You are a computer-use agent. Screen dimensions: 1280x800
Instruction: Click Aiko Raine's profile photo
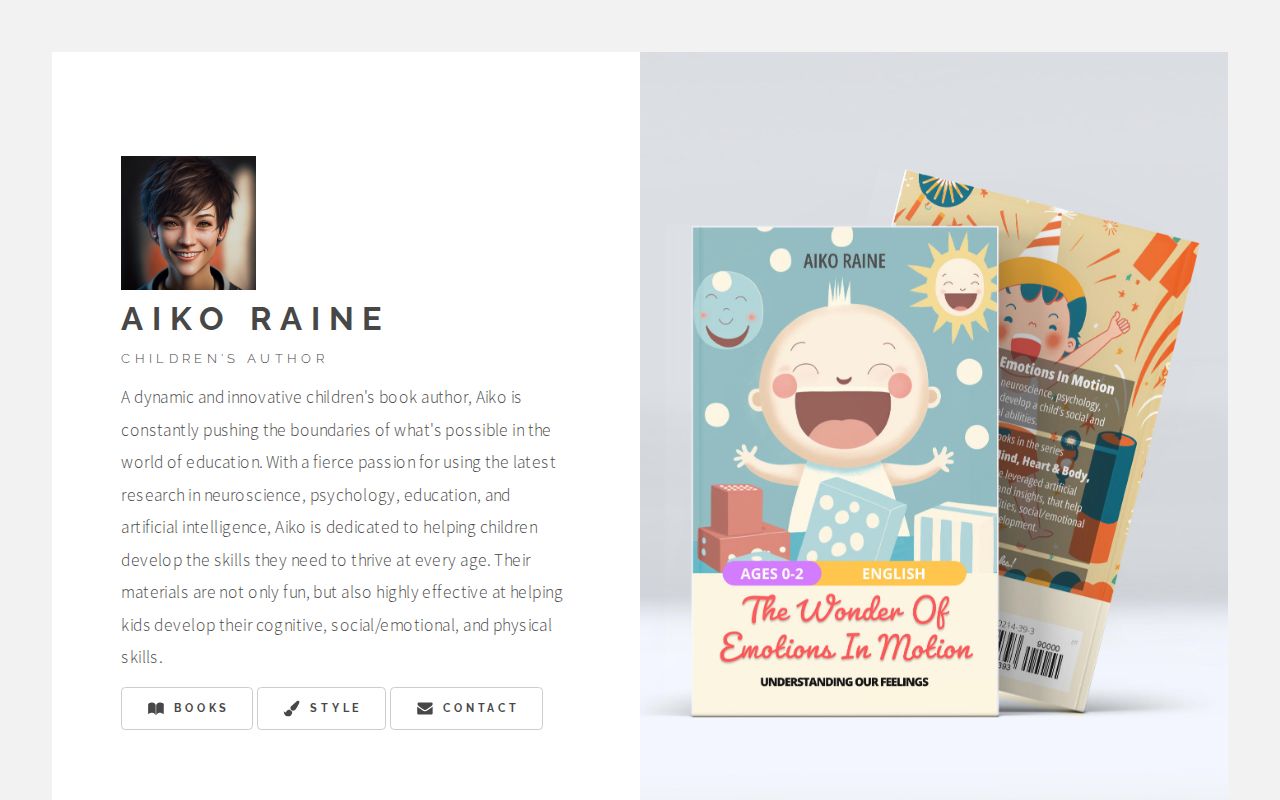188,223
